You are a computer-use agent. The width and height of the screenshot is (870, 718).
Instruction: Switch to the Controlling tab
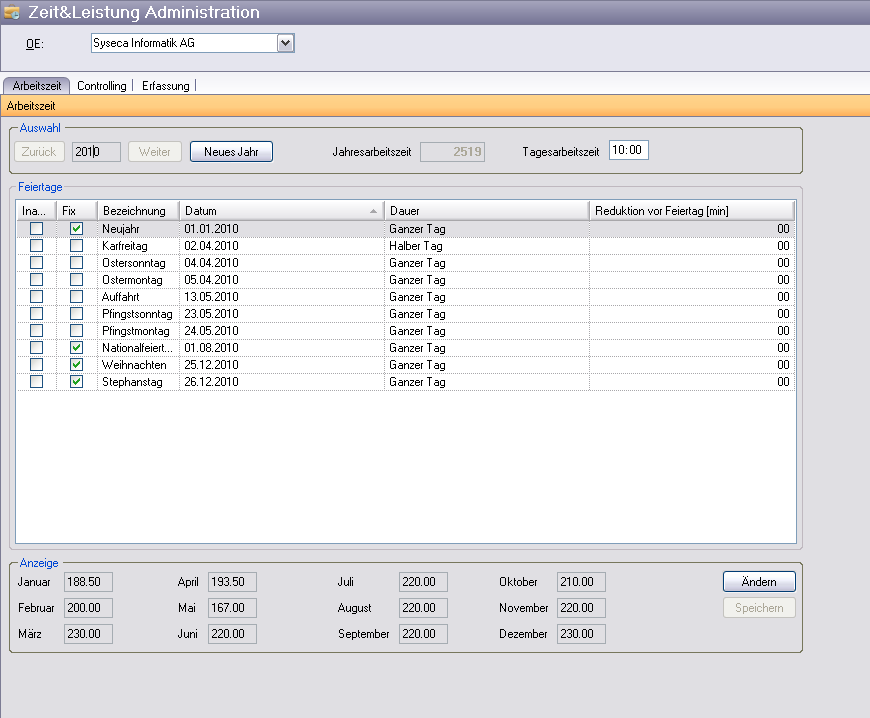tap(102, 86)
